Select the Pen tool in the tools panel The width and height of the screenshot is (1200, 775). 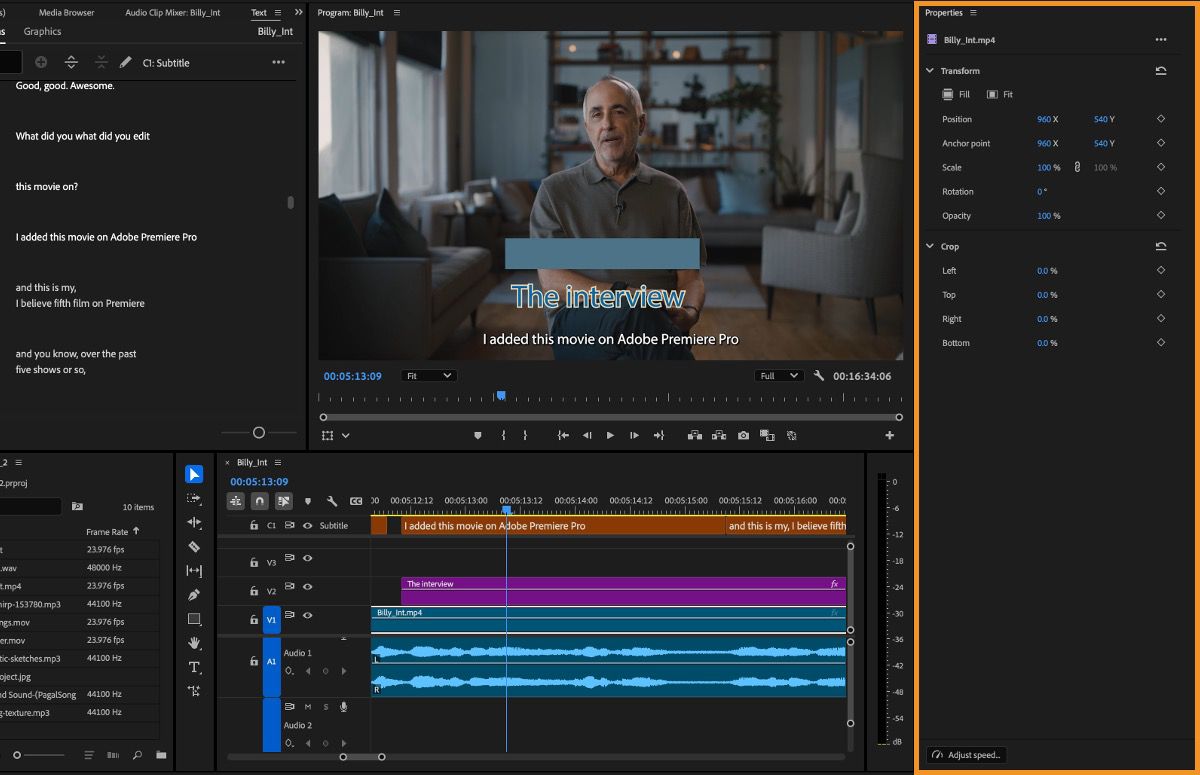click(x=194, y=594)
